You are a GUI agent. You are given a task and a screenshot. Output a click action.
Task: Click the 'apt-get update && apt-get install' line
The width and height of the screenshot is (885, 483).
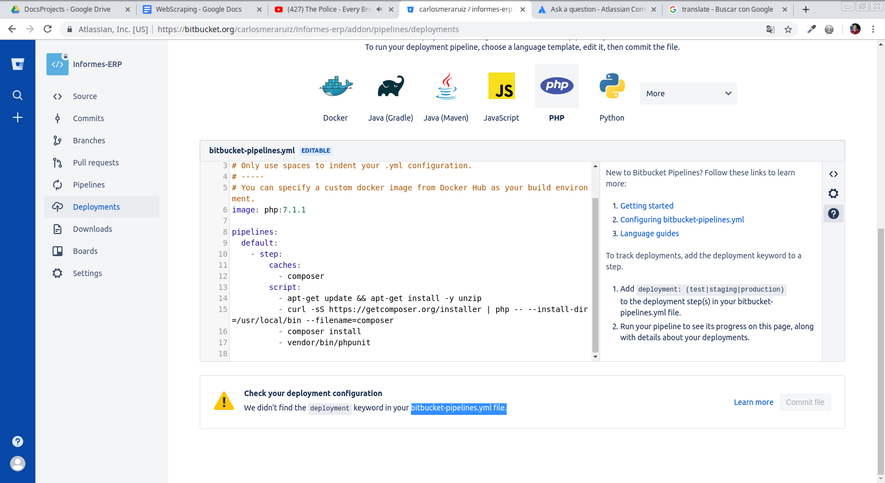click(384, 298)
